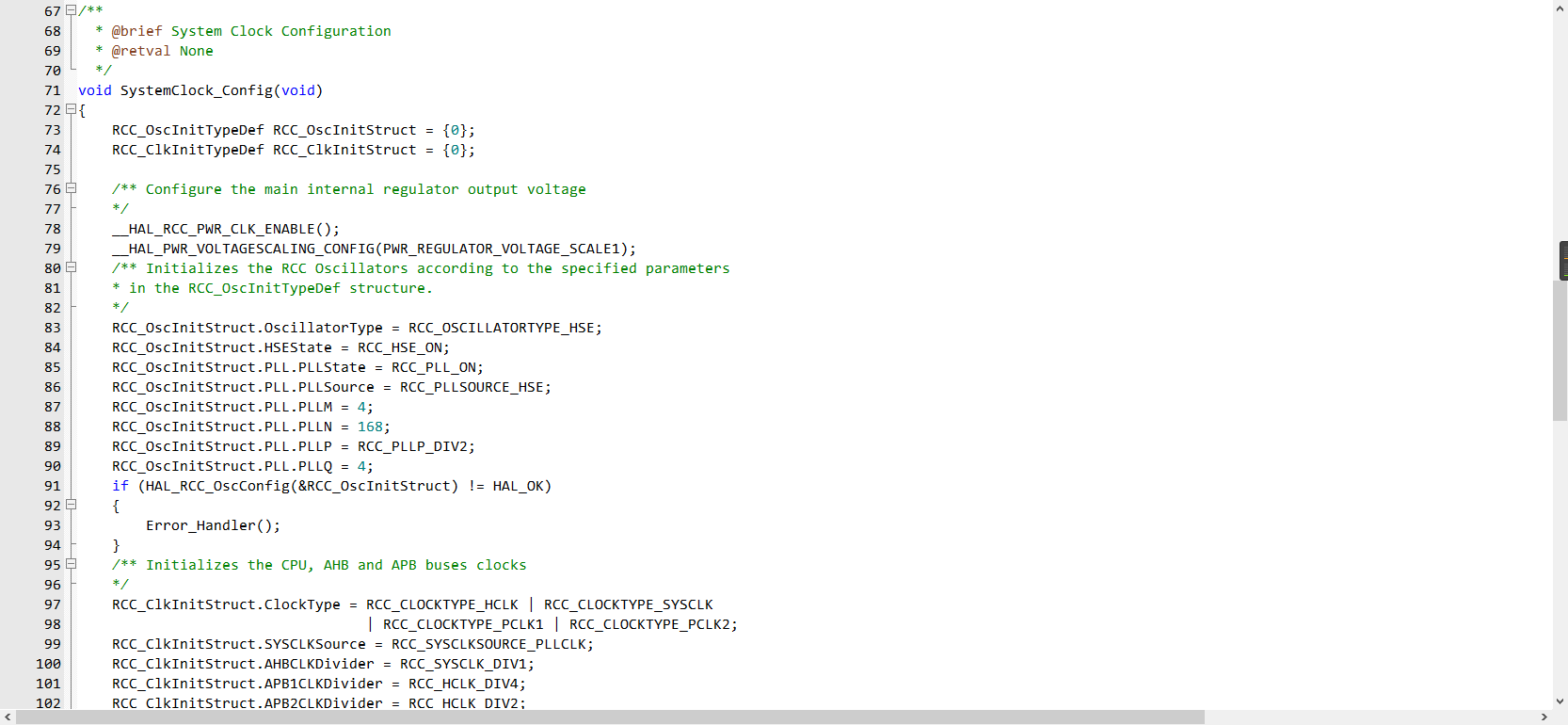Click line number 91 in the gutter

tap(52, 486)
